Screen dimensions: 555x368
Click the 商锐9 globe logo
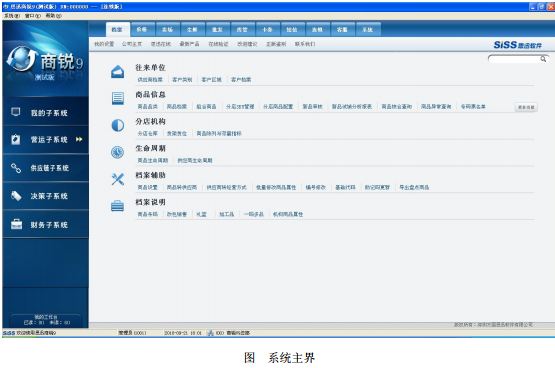pos(21,58)
